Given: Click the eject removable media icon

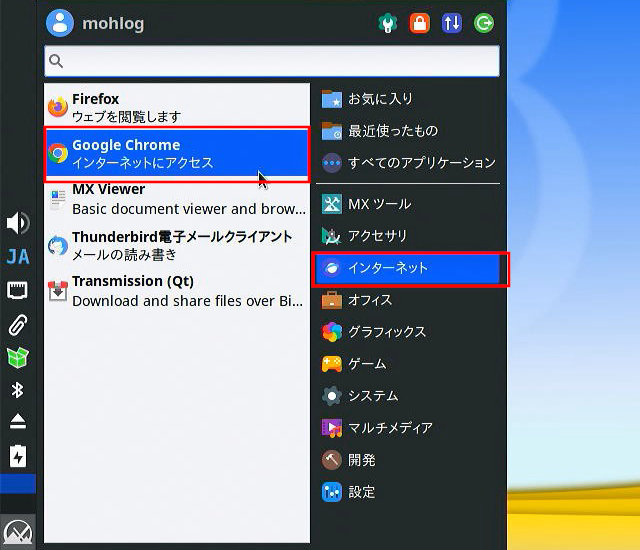Looking at the screenshot, I should (x=18, y=421).
